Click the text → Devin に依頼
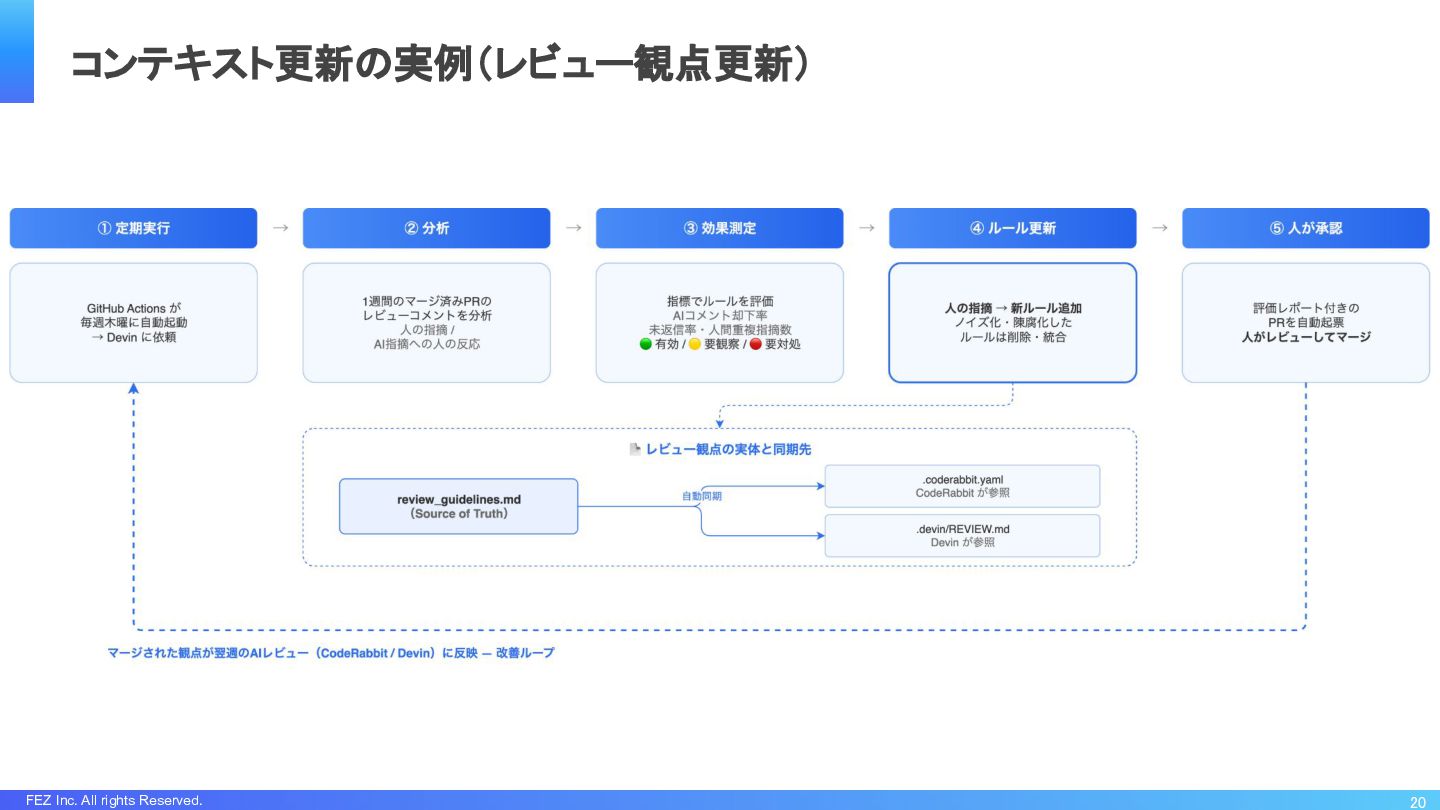Screen dimensions: 1440x810 [134, 337]
